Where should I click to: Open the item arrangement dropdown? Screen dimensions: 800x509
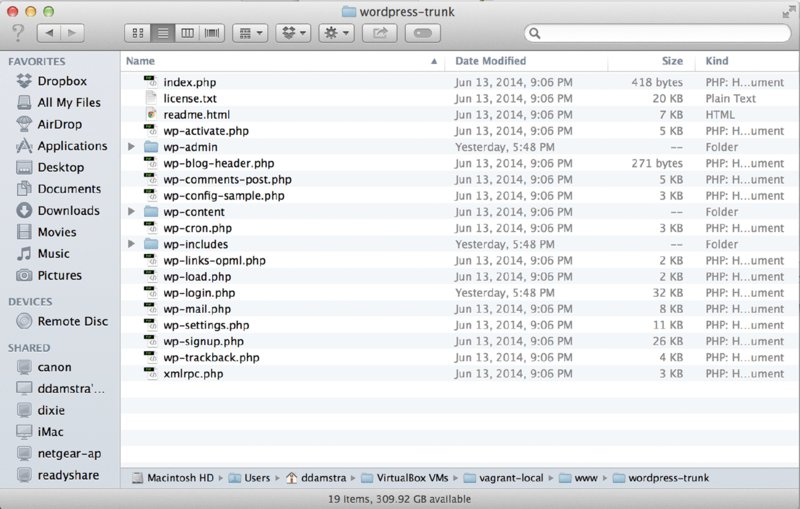point(250,33)
